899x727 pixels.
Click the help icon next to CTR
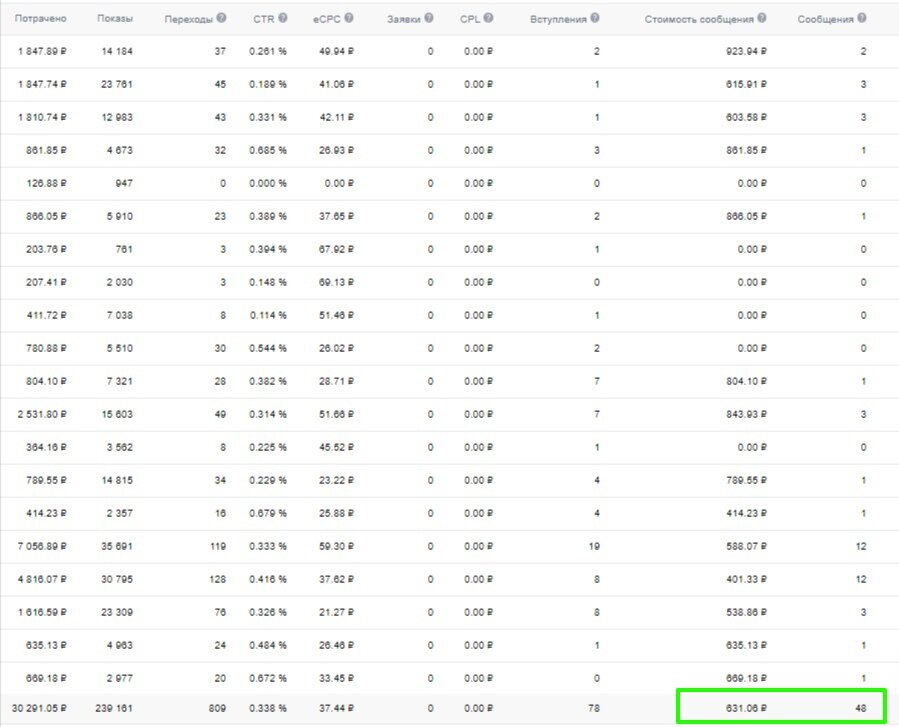coord(283,18)
